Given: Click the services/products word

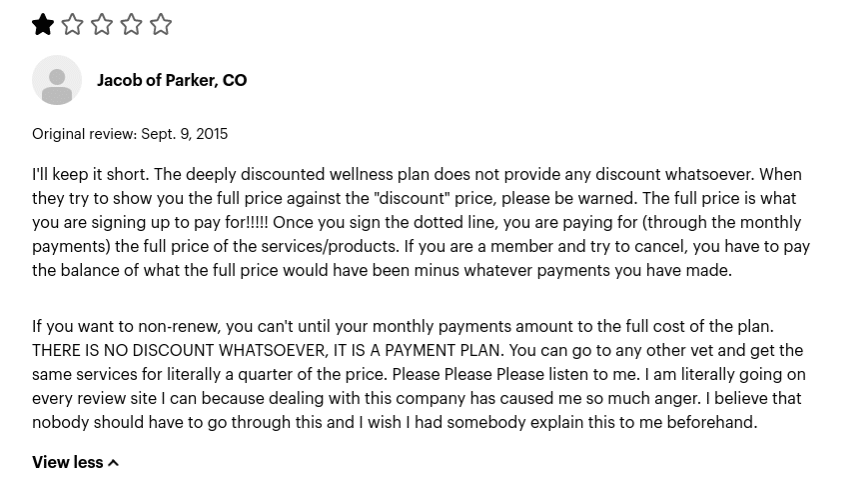Looking at the screenshot, I should click(x=330, y=247).
